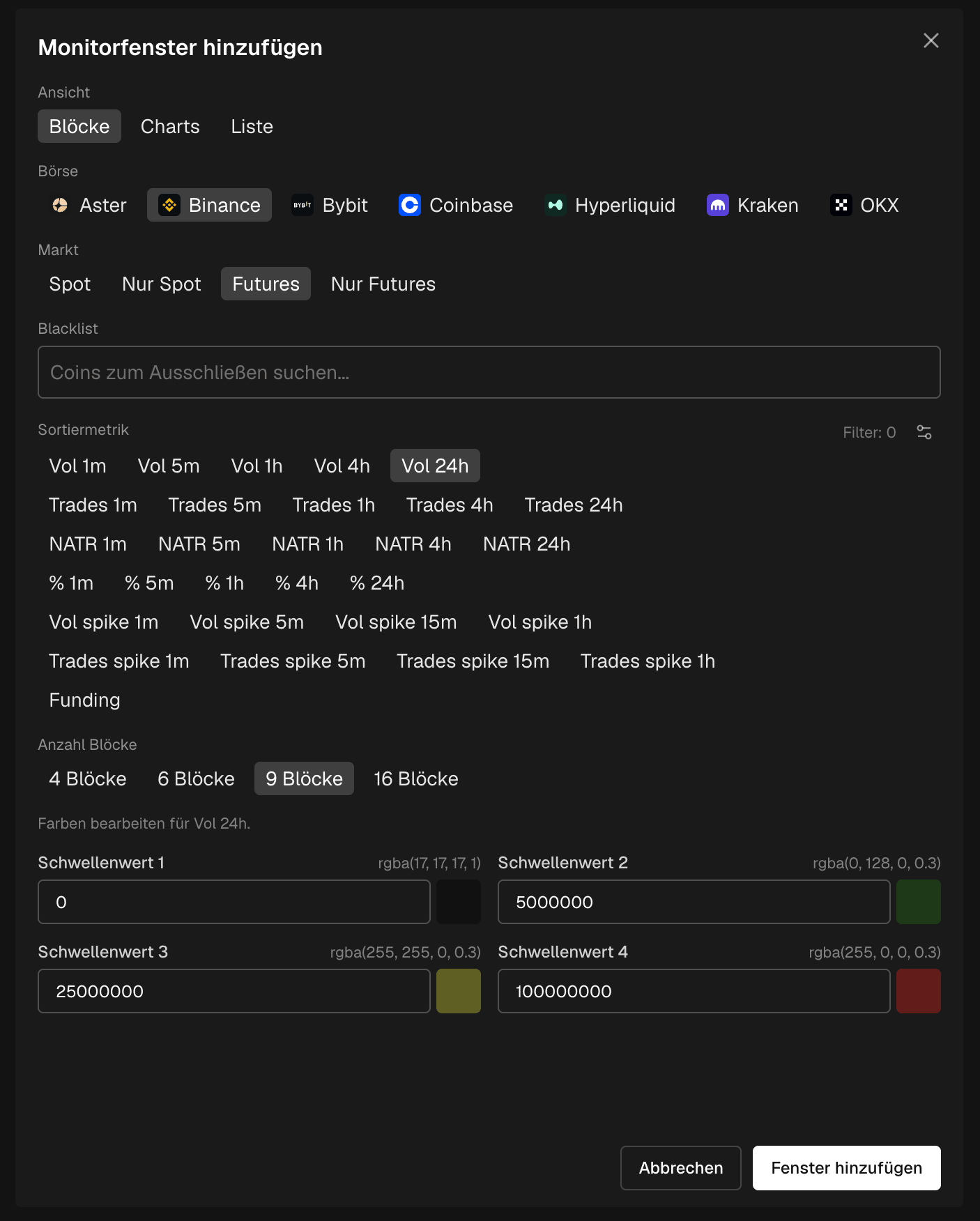
Task: Choose the Kraken exchange
Action: [753, 205]
